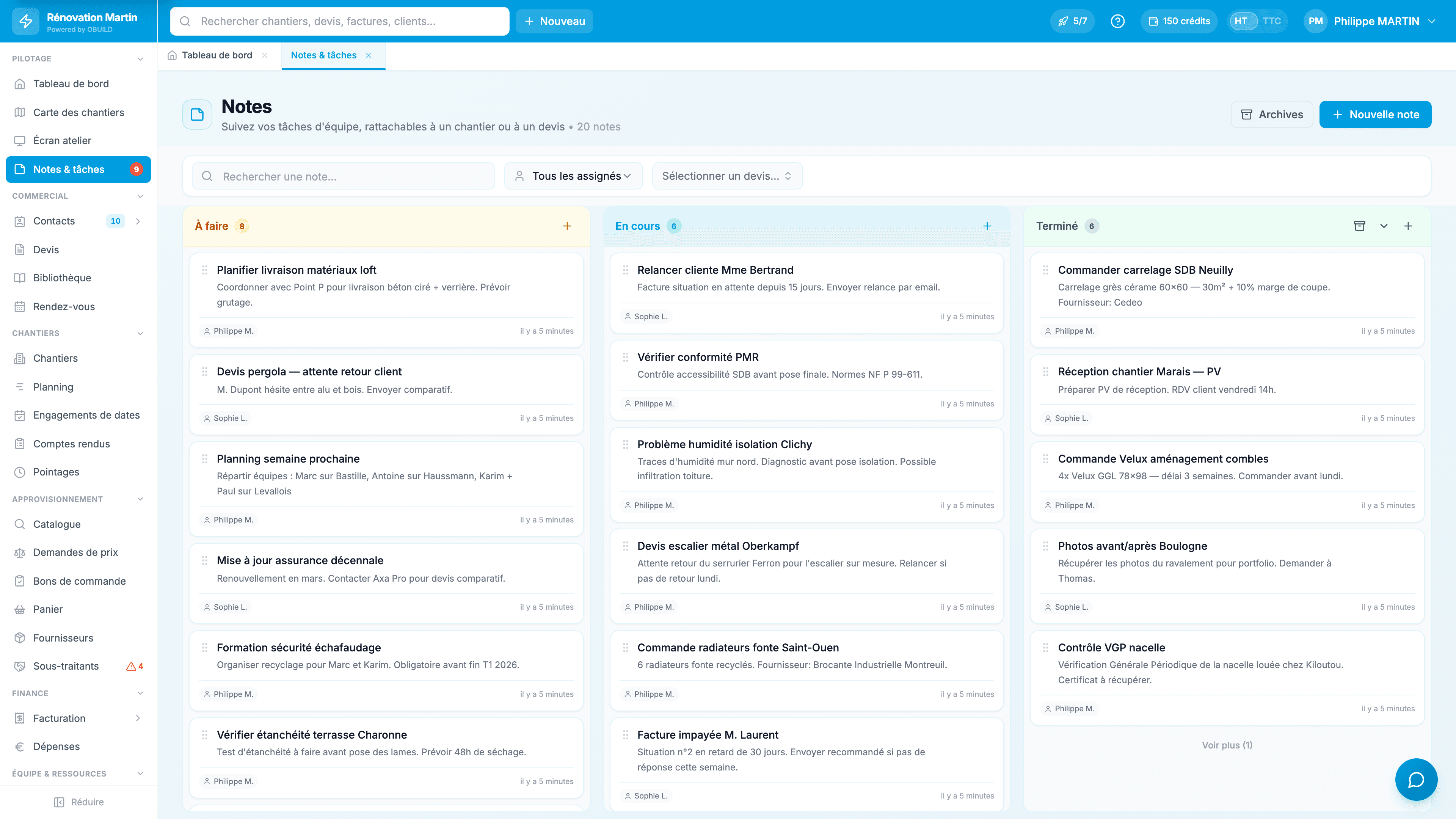Viewport: 1456px width, 819px height.
Task: Open Demandes de prix in sidebar
Action: coord(78,552)
